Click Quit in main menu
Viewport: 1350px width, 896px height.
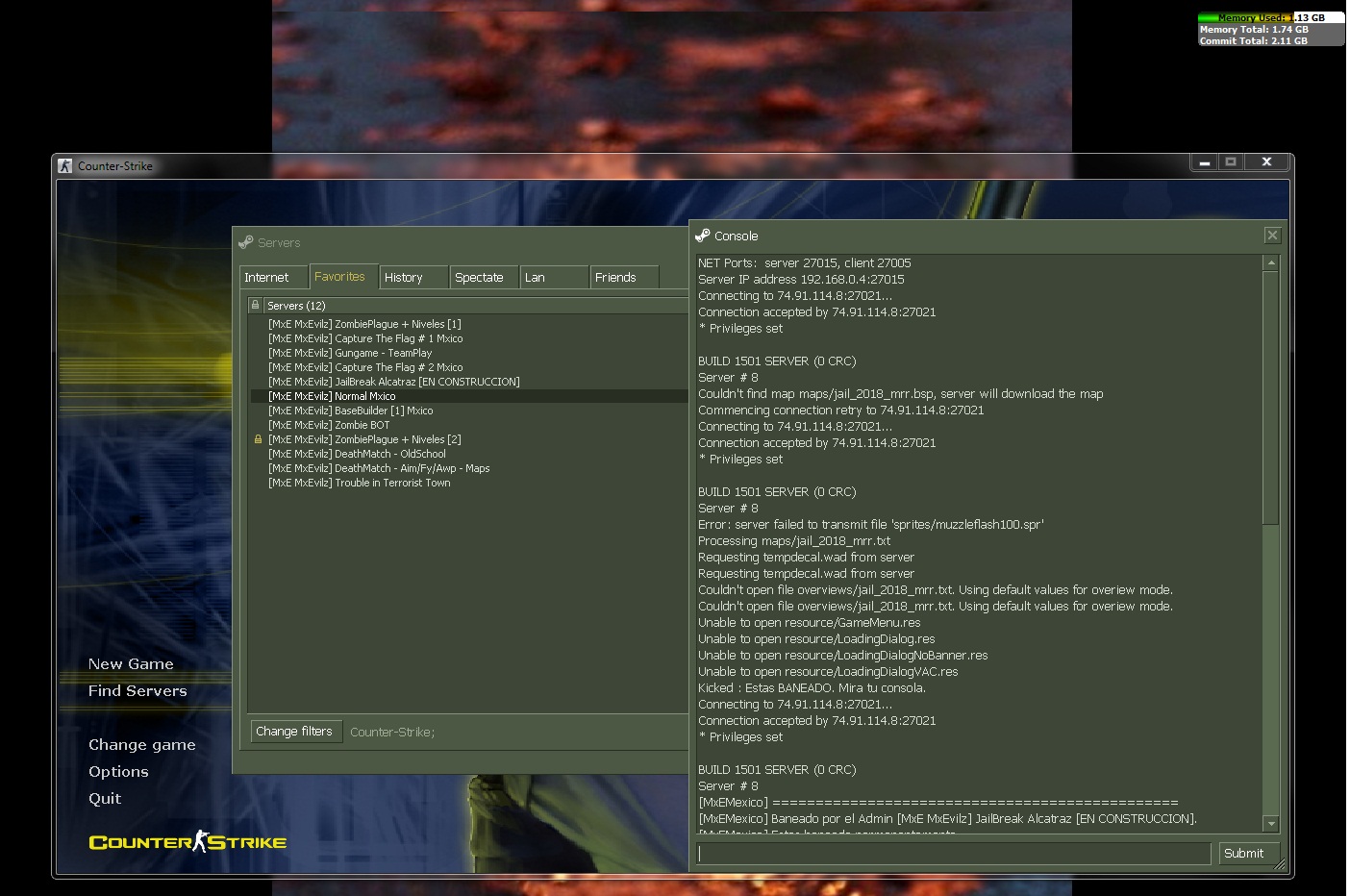(105, 799)
